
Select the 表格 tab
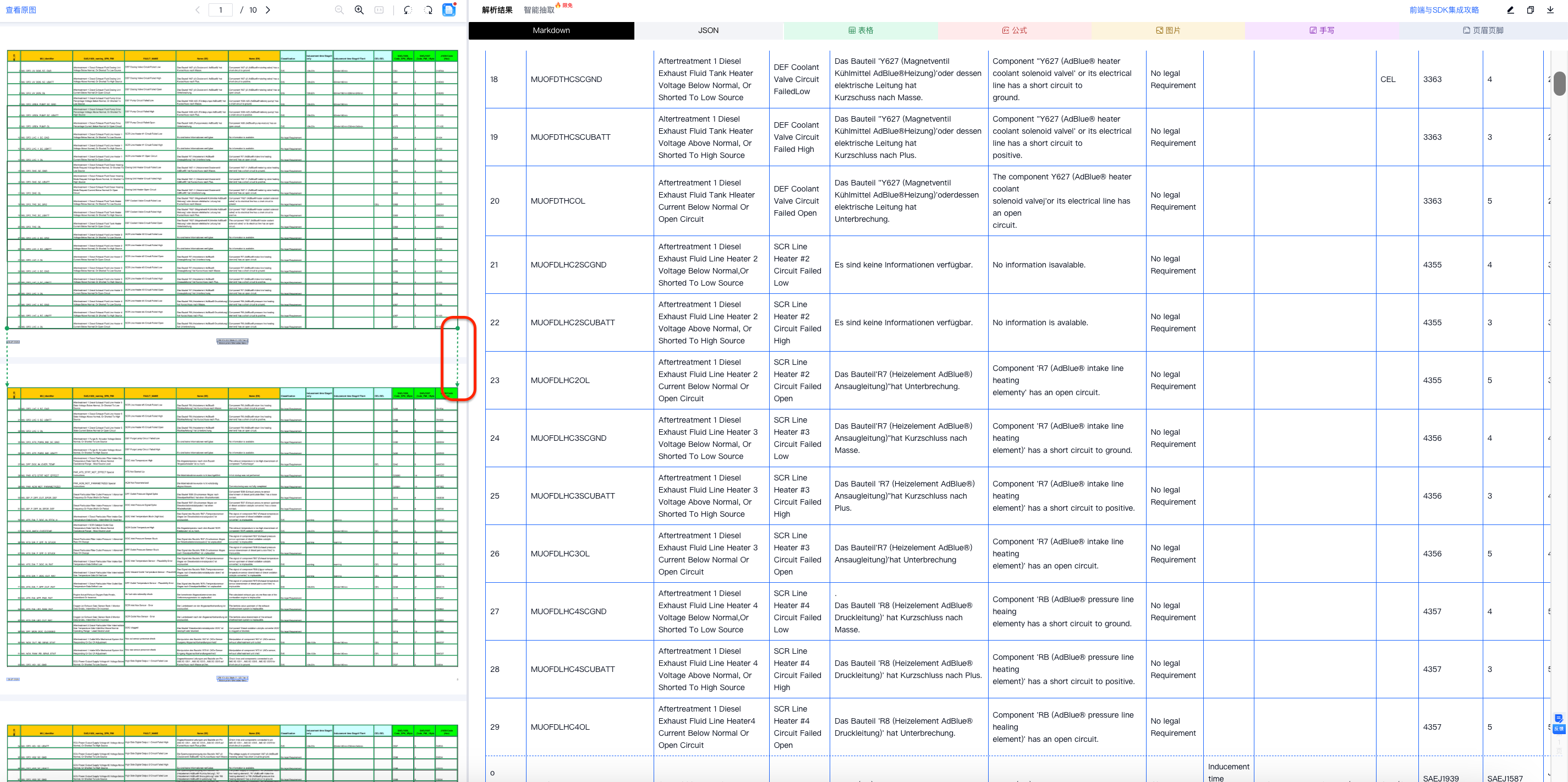[860, 30]
